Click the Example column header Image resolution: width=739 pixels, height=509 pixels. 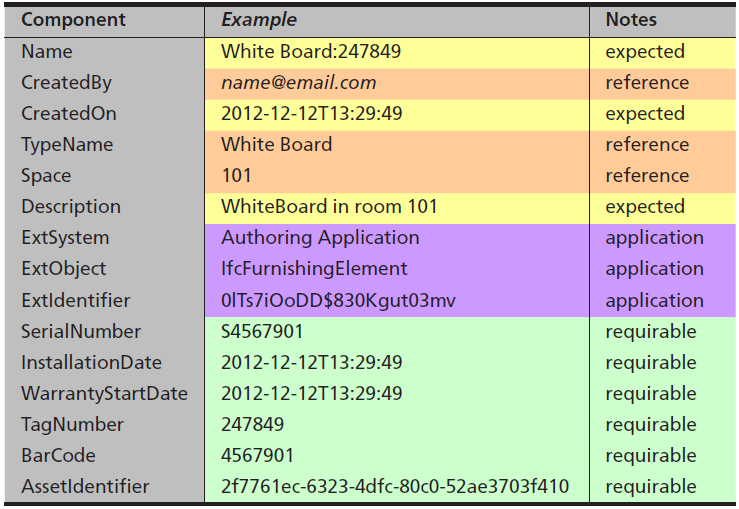tap(259, 20)
